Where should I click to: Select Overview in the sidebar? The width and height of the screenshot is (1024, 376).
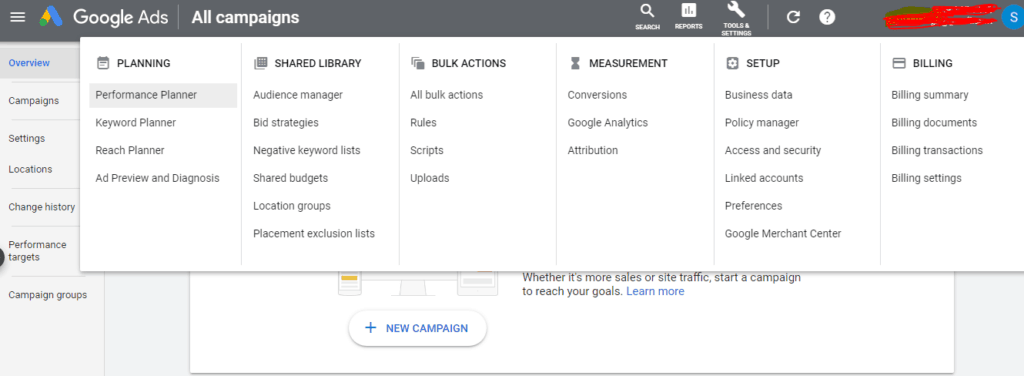[29, 63]
